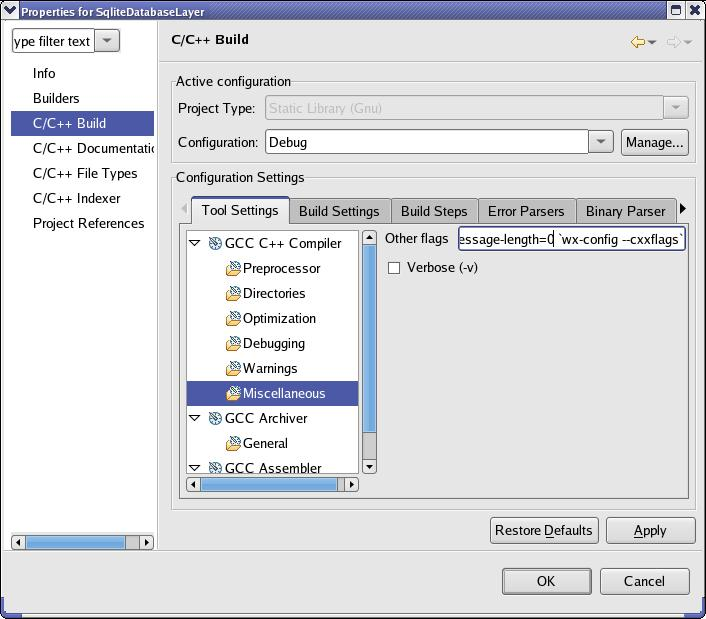Click the Cancel button
Screen dimensions: 706x619
tap(644, 581)
